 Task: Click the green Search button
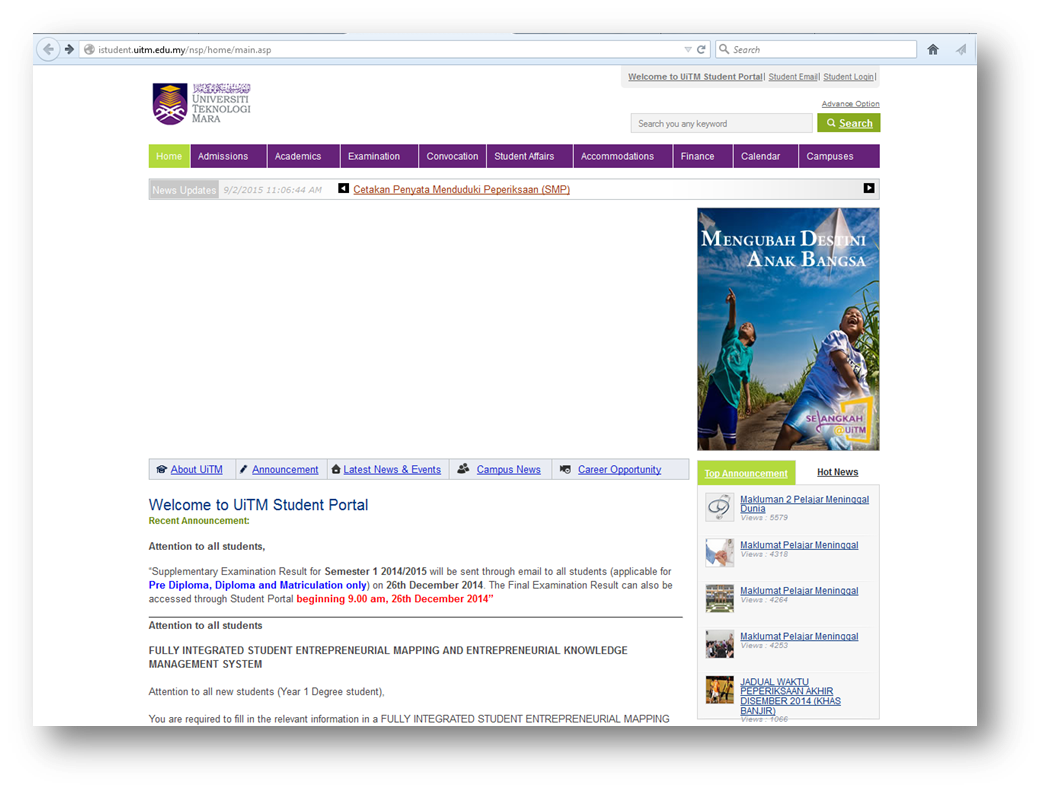849,123
